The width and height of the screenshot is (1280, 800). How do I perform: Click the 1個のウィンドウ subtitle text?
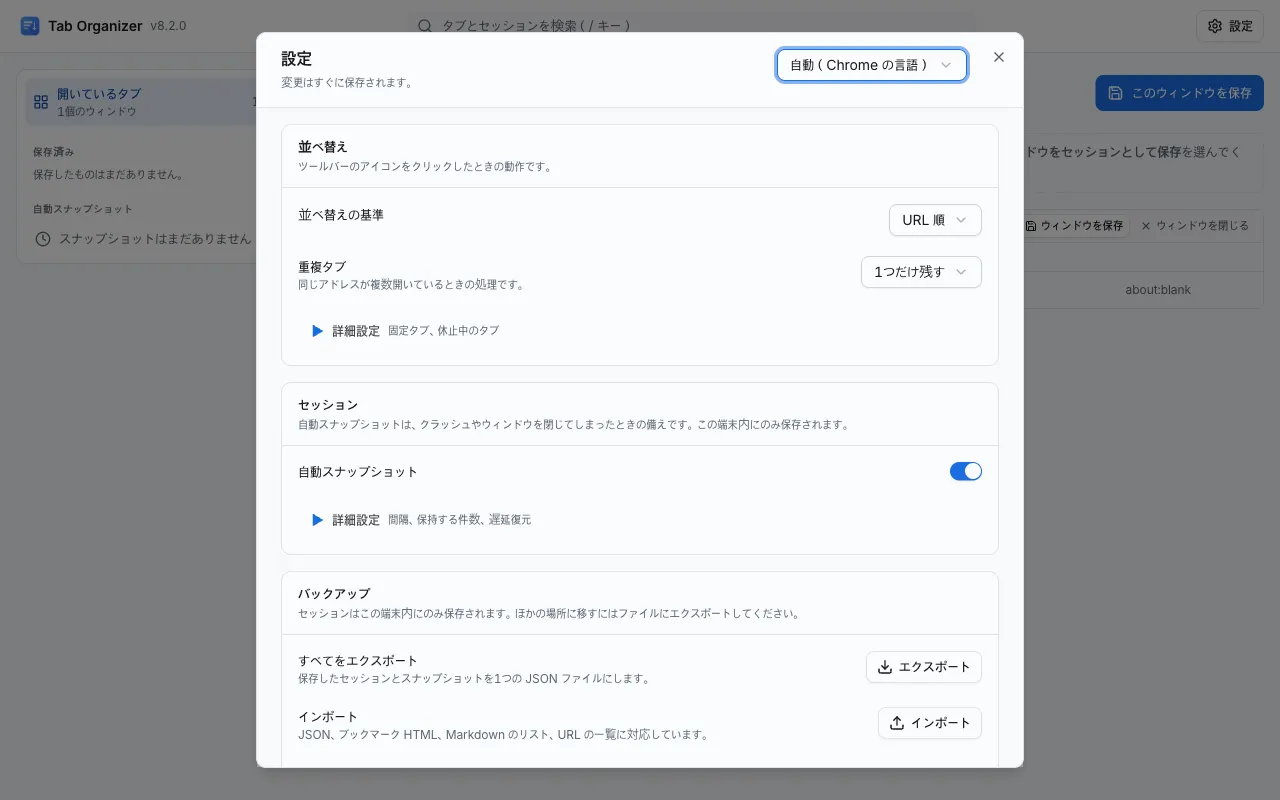coord(97,111)
